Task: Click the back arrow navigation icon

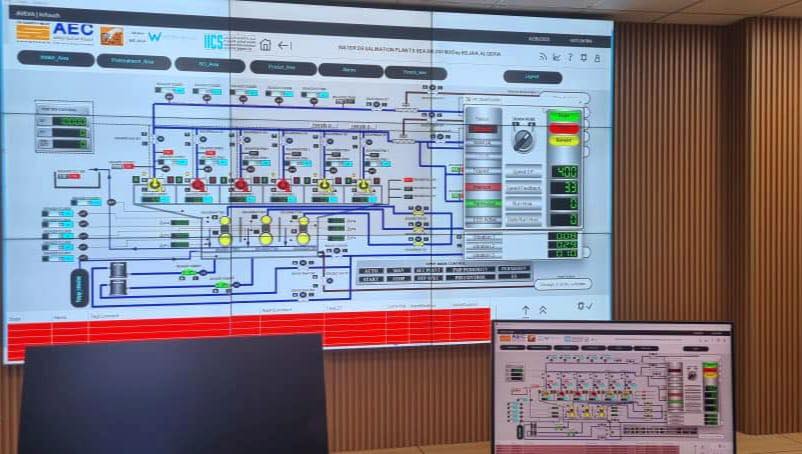Action: 285,45
